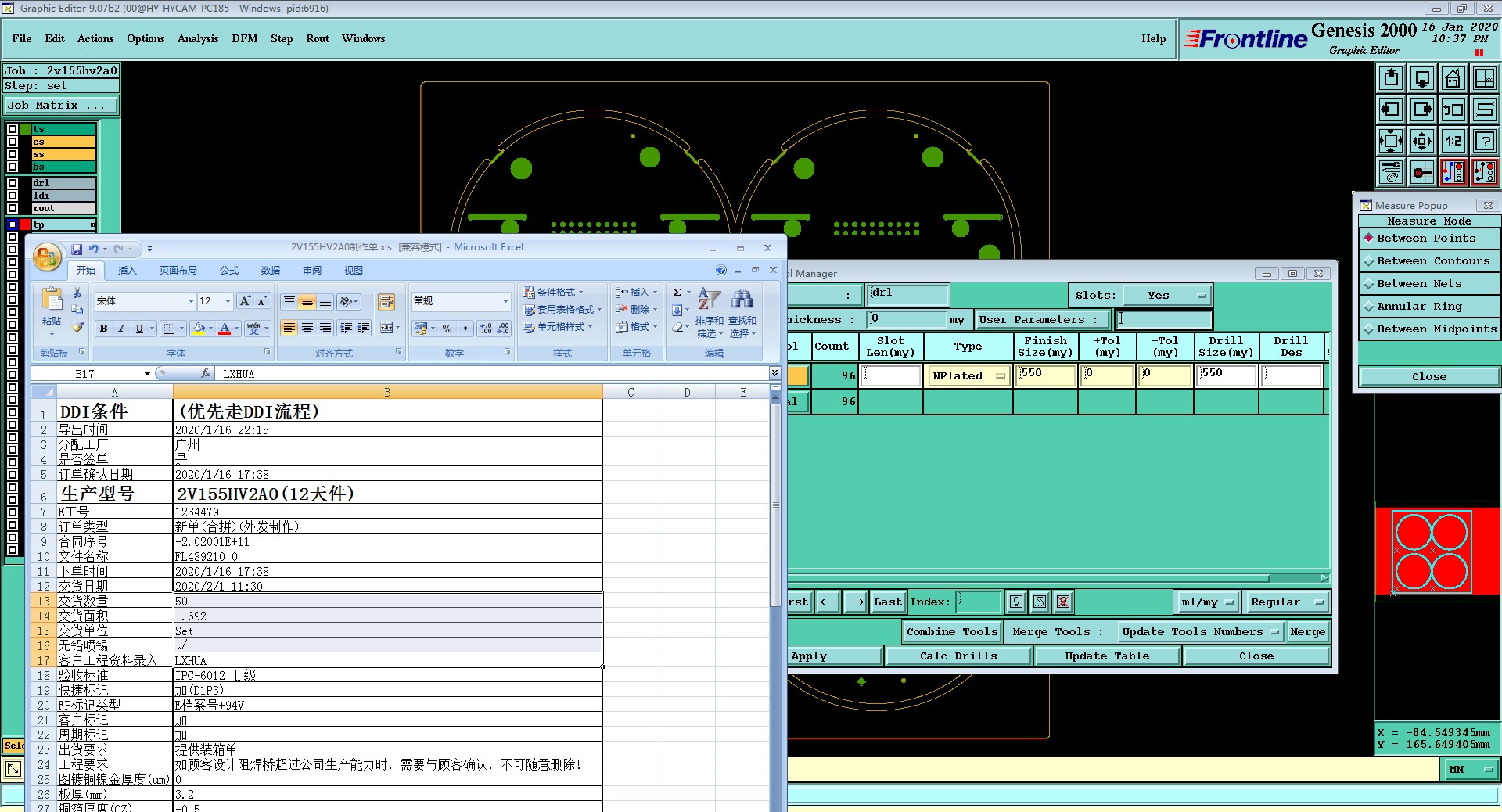Open the NPlated type dropdown

[968, 376]
